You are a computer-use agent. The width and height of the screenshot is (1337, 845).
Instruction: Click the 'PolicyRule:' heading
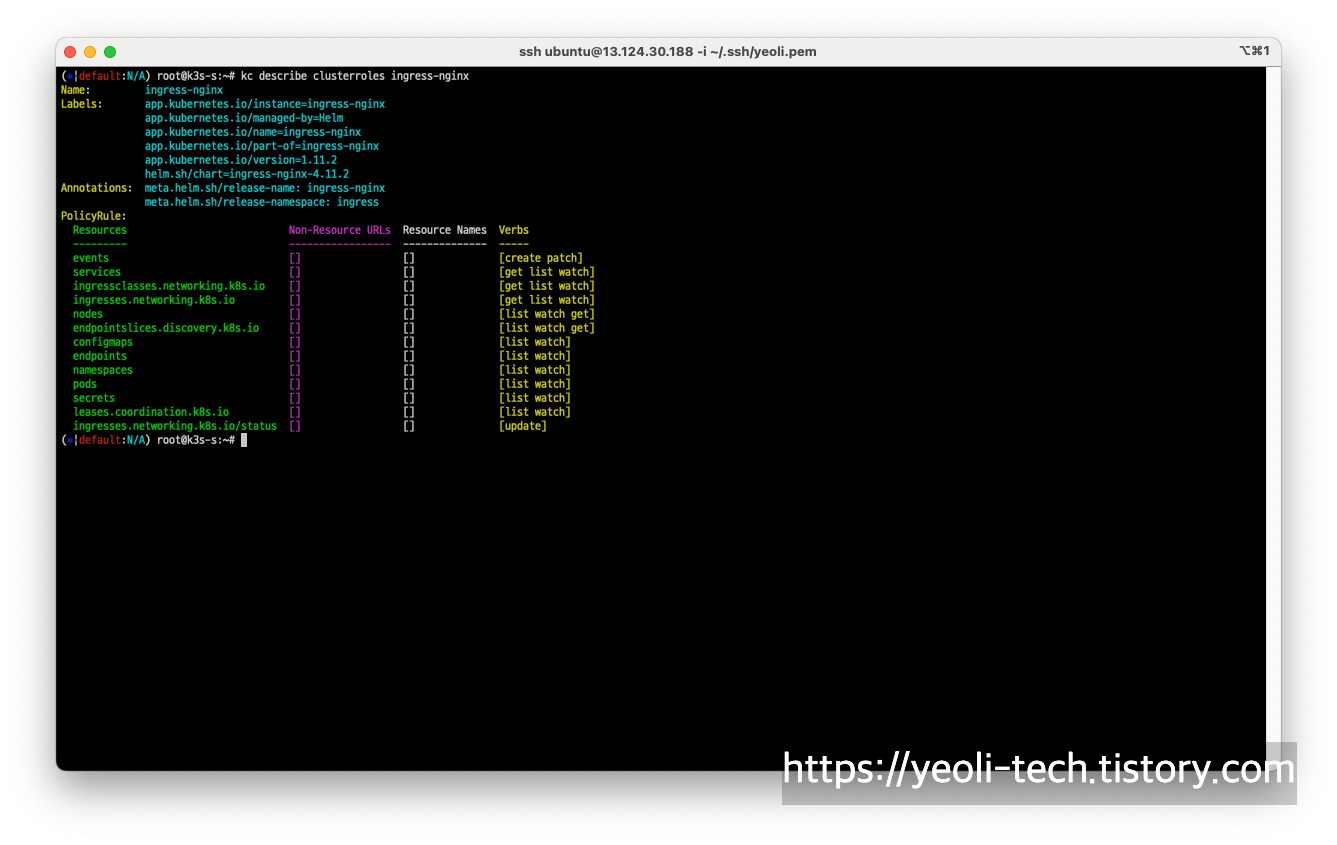pos(94,216)
